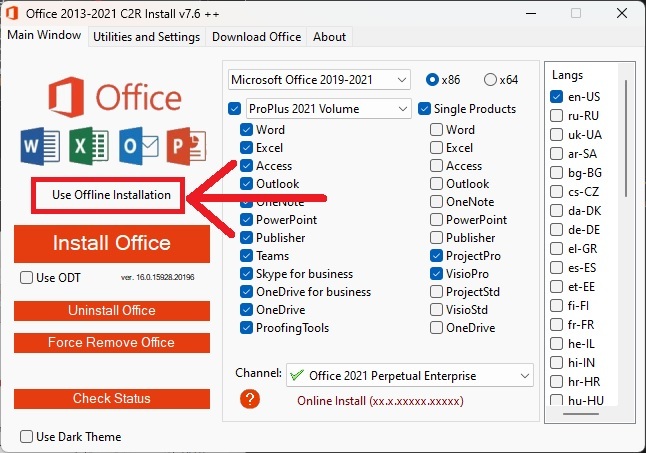The height and width of the screenshot is (453, 646).
Task: Click the Uninstall Office button
Action: [x=112, y=311]
